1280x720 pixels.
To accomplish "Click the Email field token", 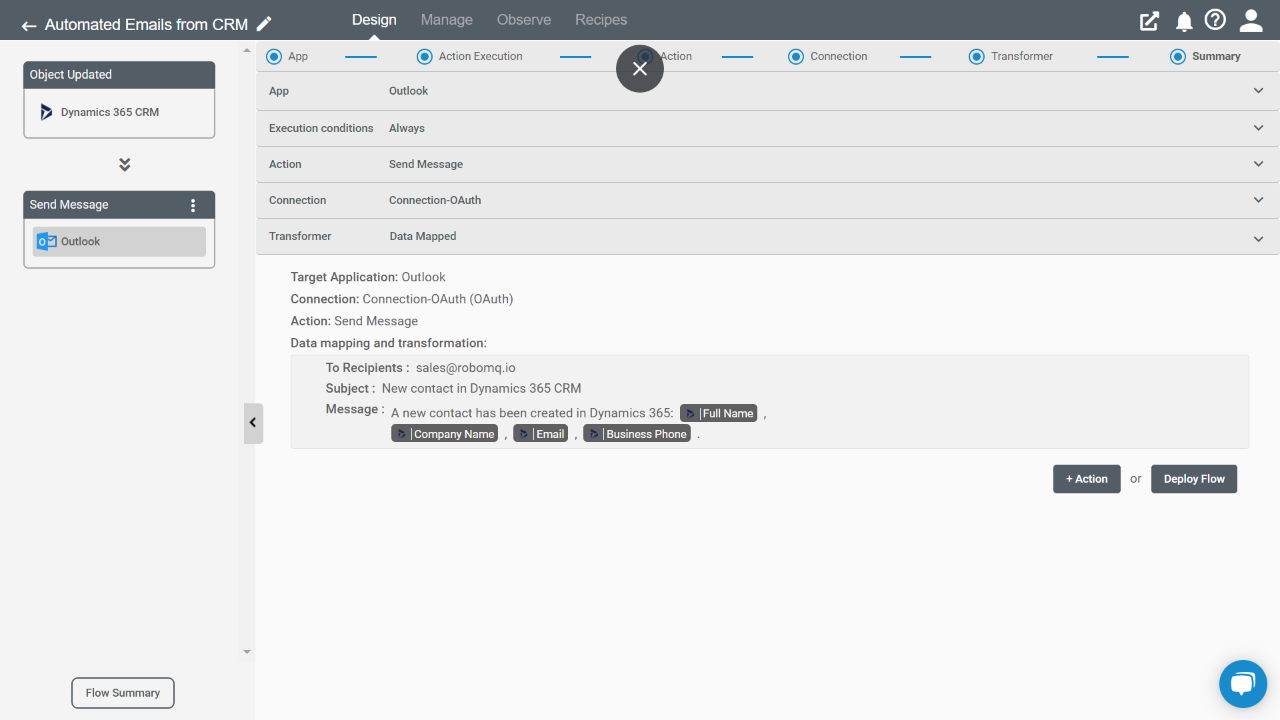I will 541,434.
